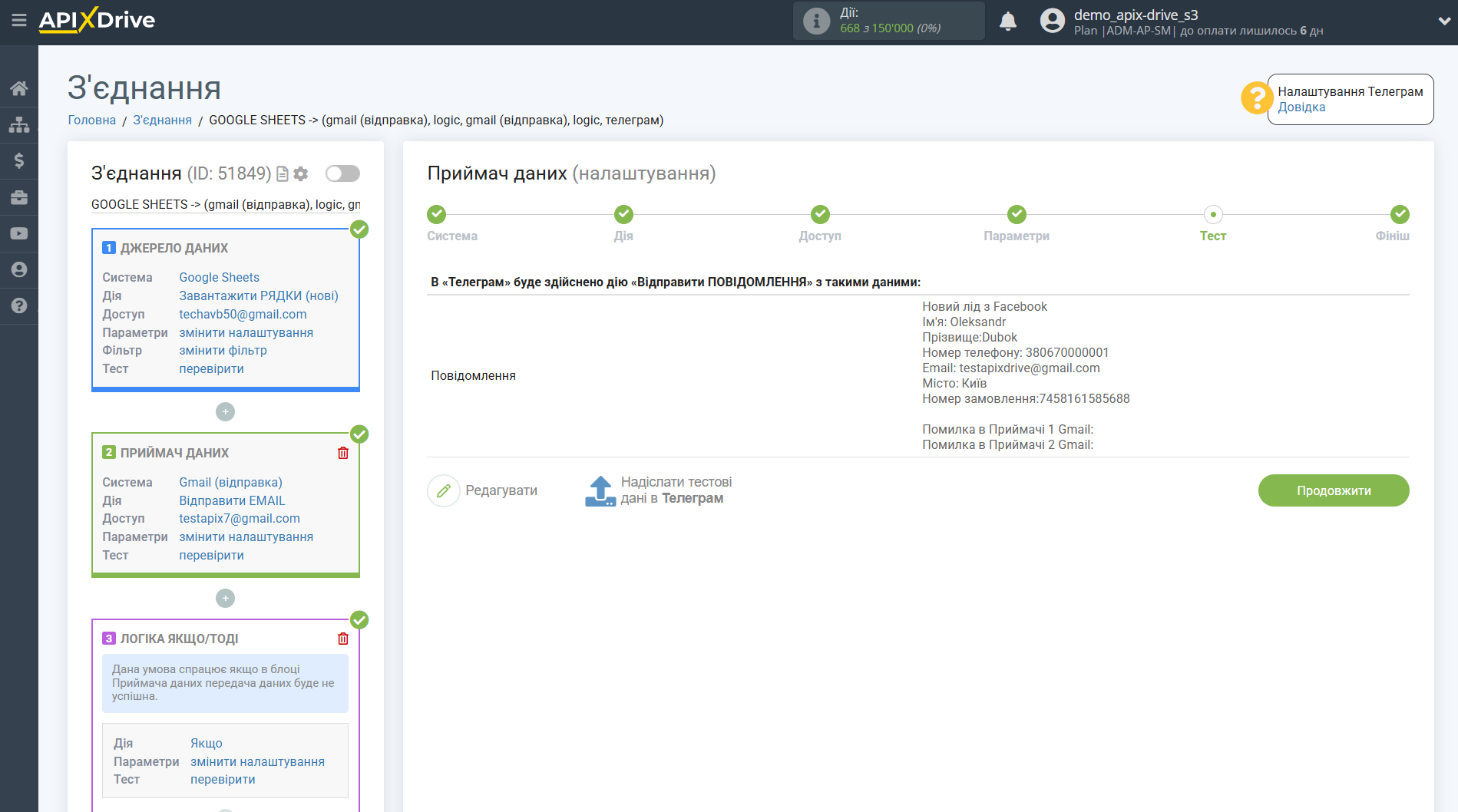Go to the Дія step
Image resolution: width=1458 pixels, height=812 pixels.
[x=623, y=214]
